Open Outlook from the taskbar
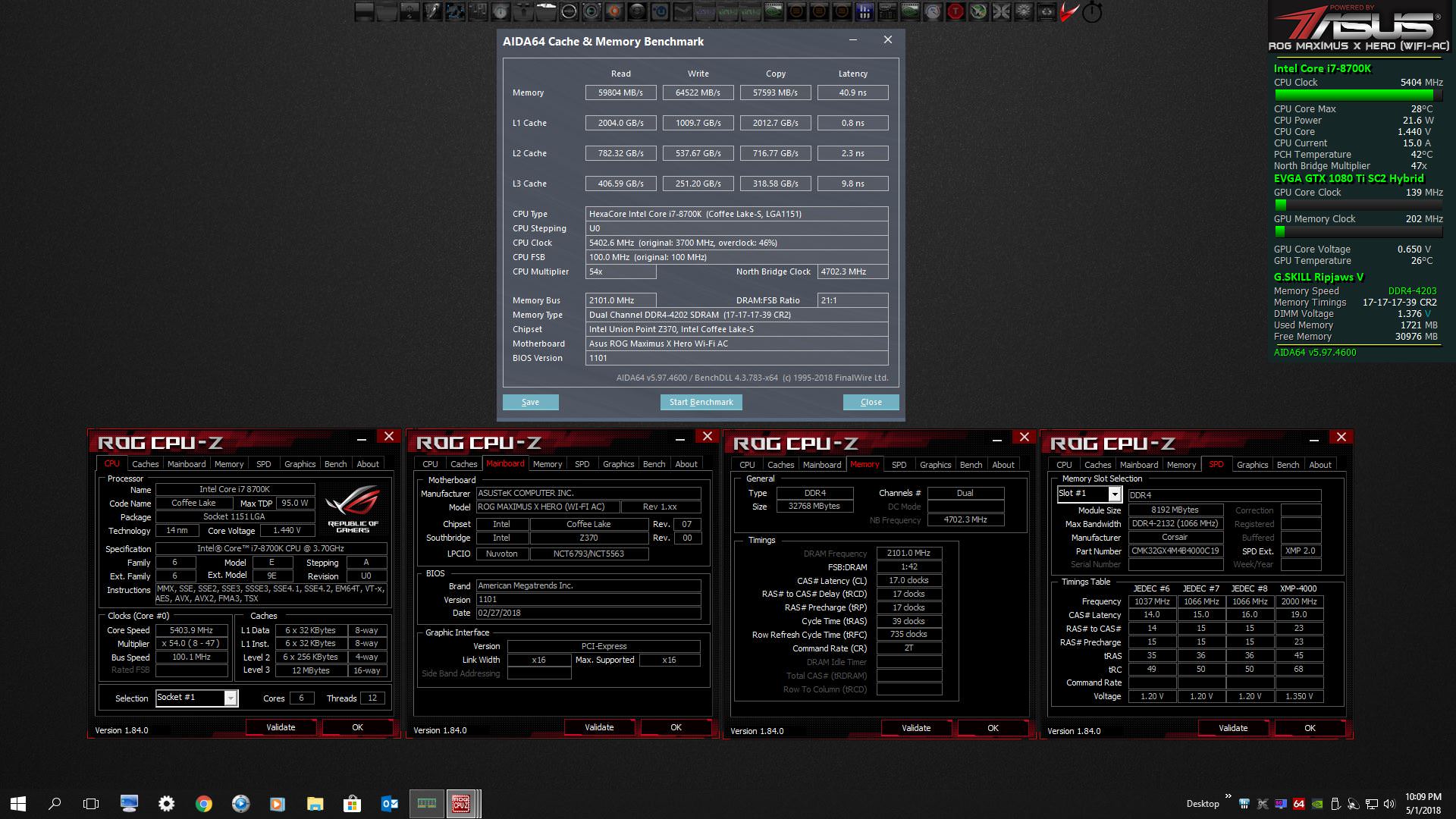Viewport: 1456px width, 819px height. 389,804
